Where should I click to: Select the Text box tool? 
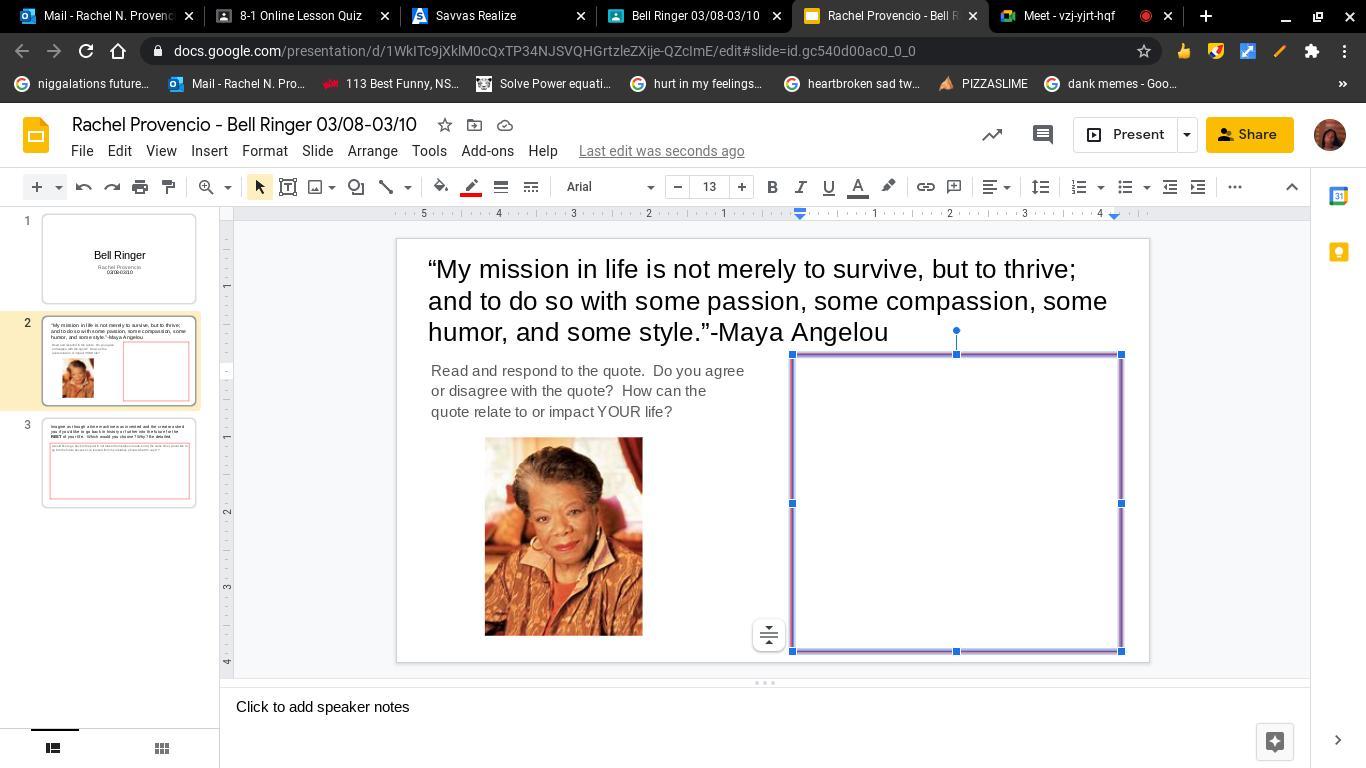[x=288, y=187]
